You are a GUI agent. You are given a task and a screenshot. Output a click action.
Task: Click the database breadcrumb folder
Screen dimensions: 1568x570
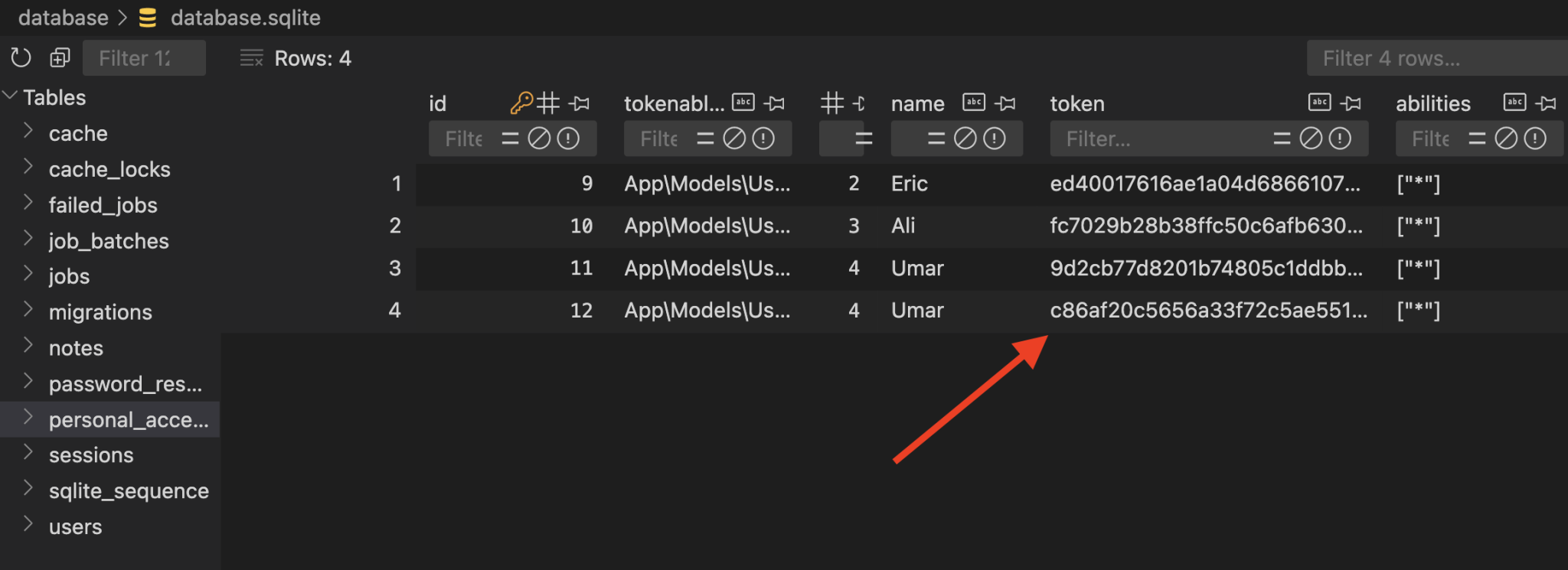coord(63,18)
